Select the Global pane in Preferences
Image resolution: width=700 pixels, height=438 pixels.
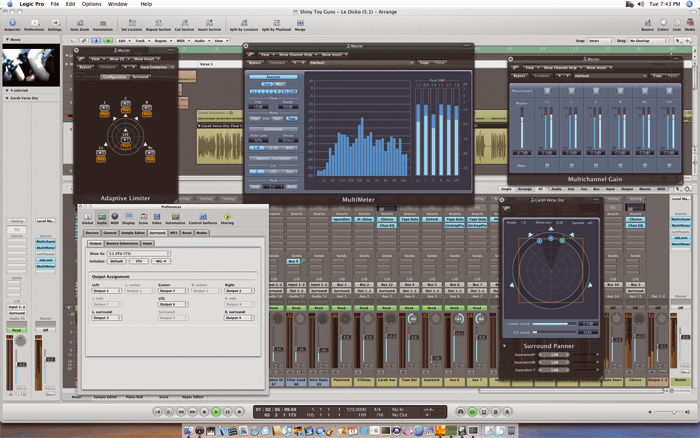(x=88, y=218)
